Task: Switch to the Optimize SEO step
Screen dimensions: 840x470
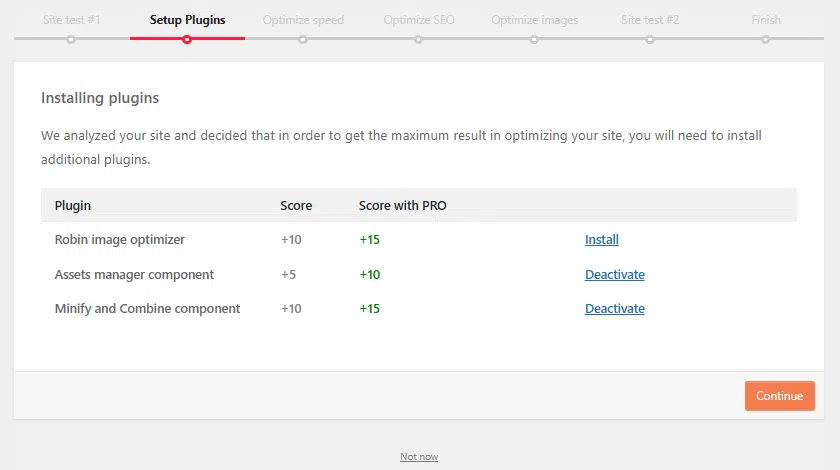Action: tap(418, 20)
